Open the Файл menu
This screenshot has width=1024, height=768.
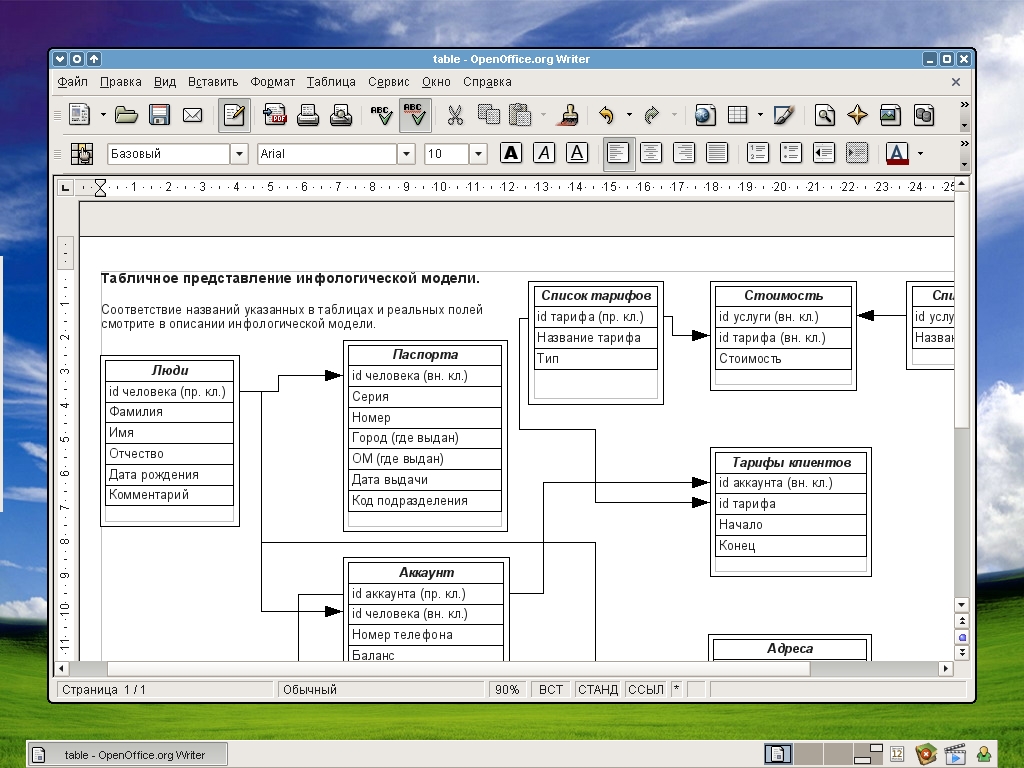[72, 82]
